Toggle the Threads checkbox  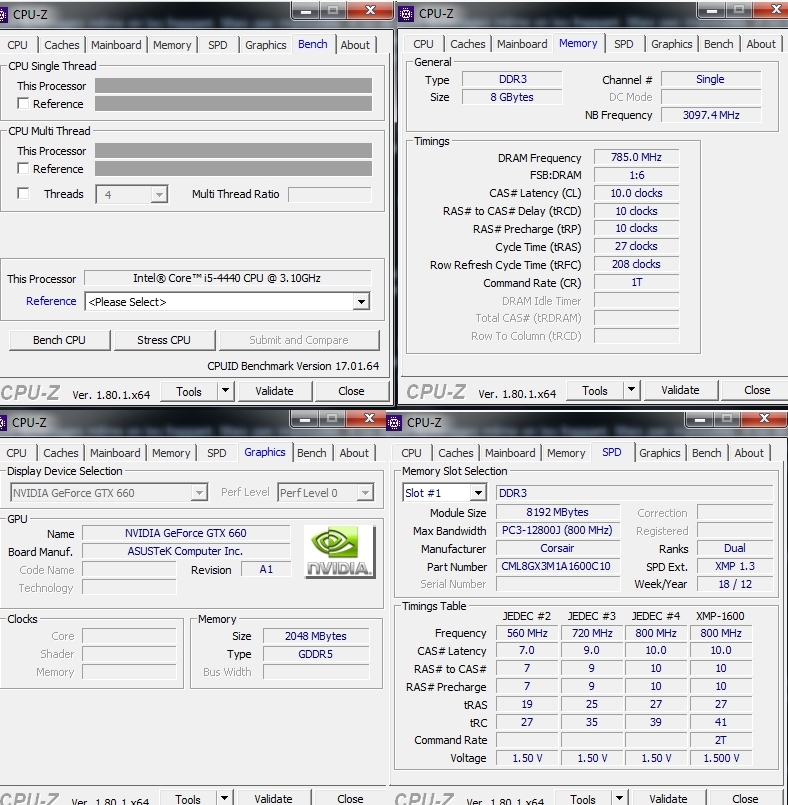tap(23, 193)
